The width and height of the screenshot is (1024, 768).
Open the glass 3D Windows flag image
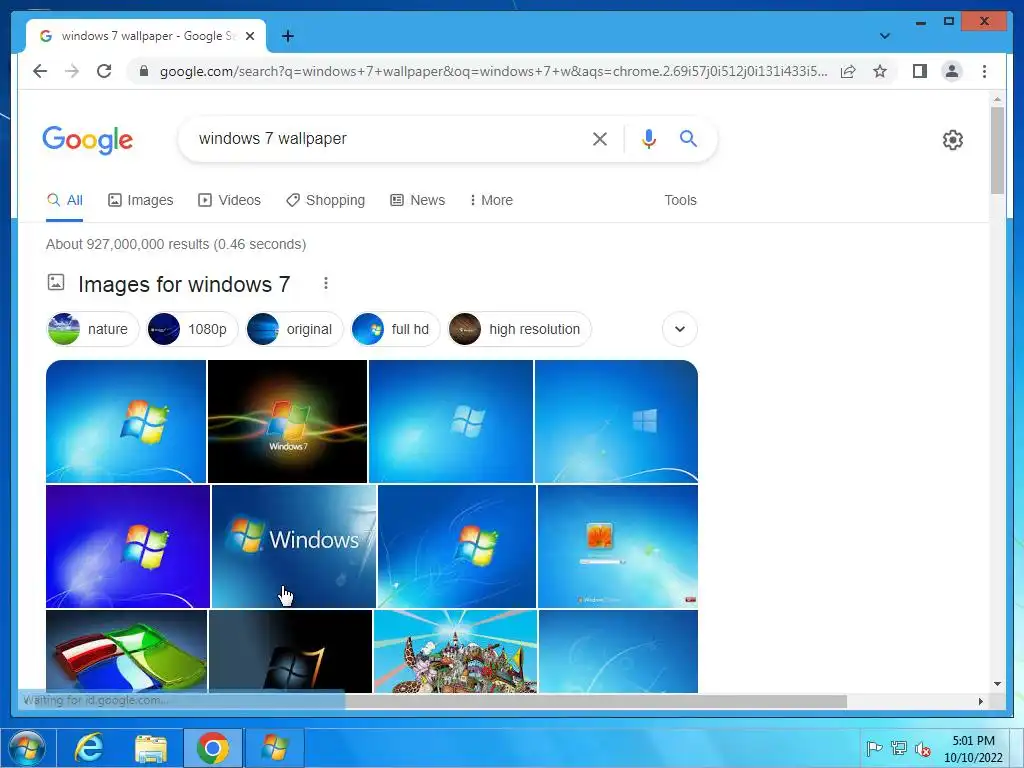(x=127, y=651)
